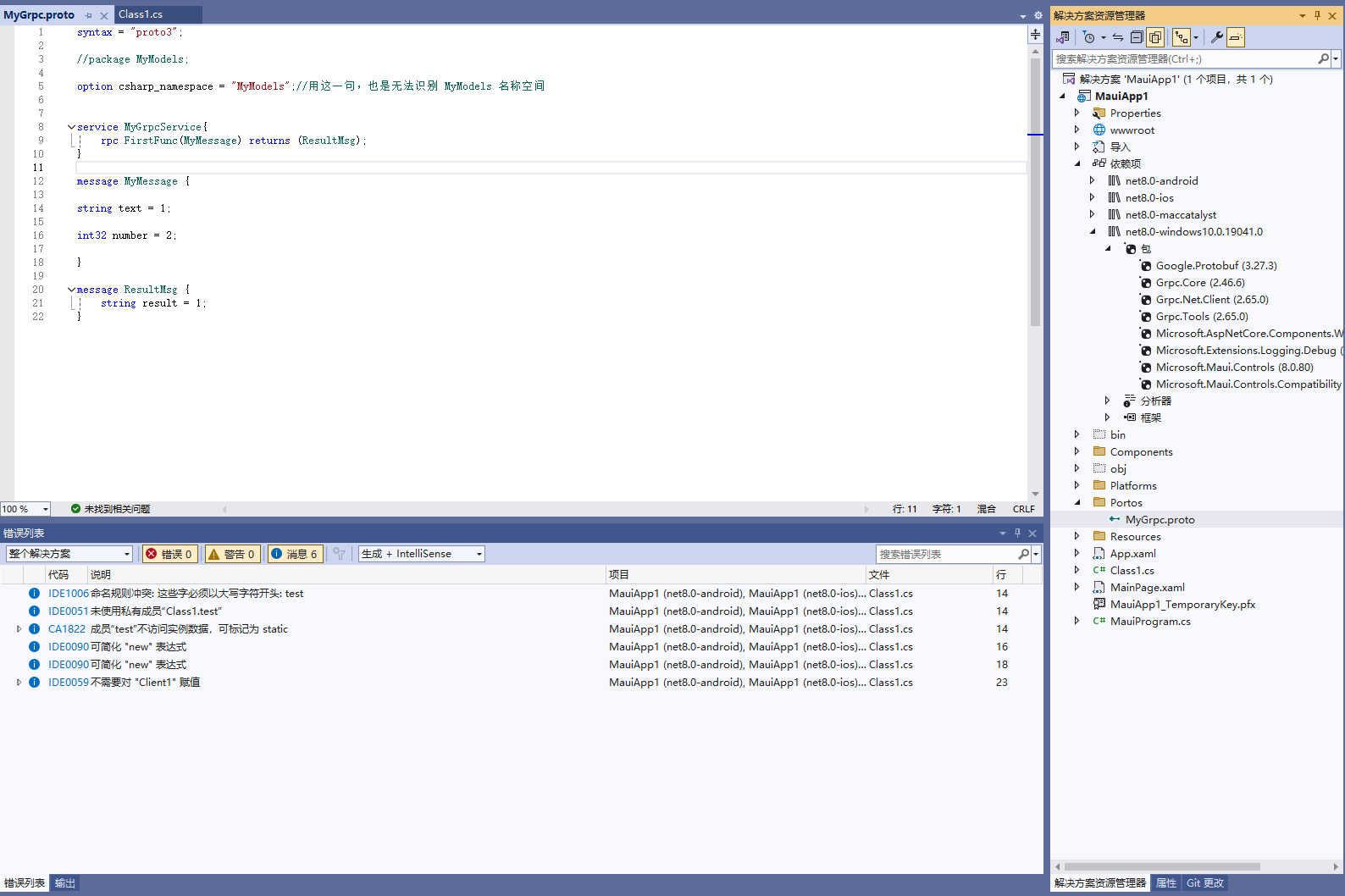Viewport: 1345px width, 896px height.
Task: Open the 整个解决方案 scope dropdown
Action: click(x=69, y=554)
